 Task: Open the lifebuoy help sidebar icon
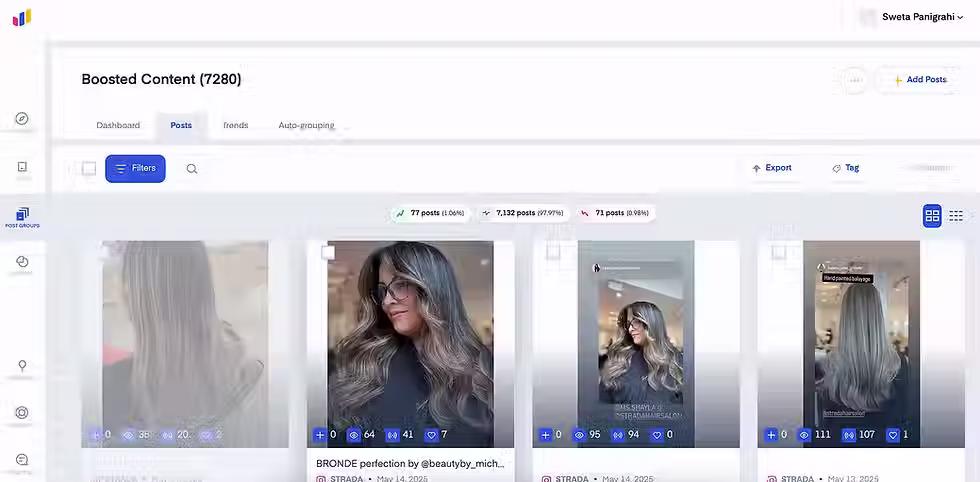[22, 413]
